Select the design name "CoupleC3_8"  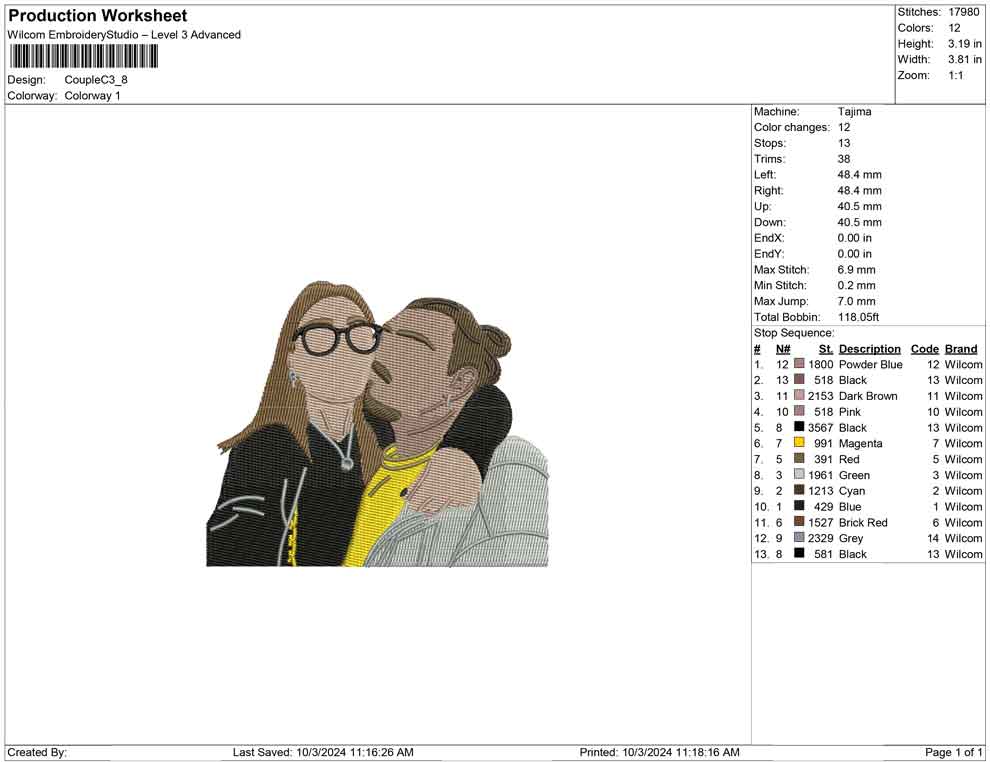tap(96, 80)
